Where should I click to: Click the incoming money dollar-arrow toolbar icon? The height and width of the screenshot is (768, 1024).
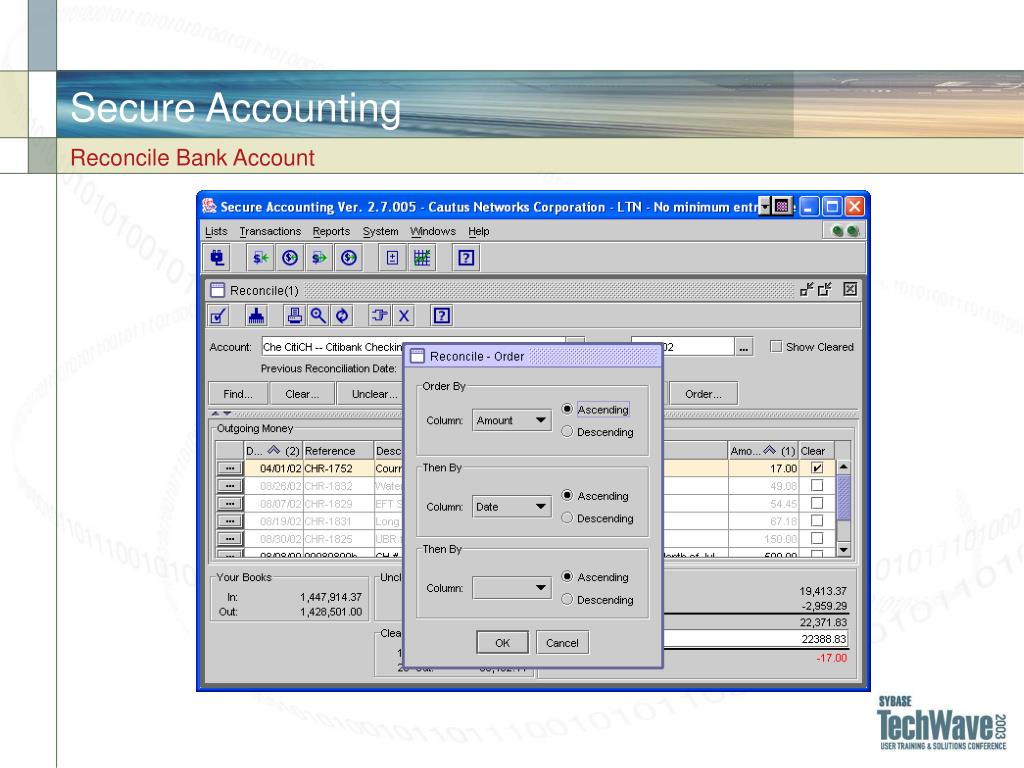pos(260,258)
